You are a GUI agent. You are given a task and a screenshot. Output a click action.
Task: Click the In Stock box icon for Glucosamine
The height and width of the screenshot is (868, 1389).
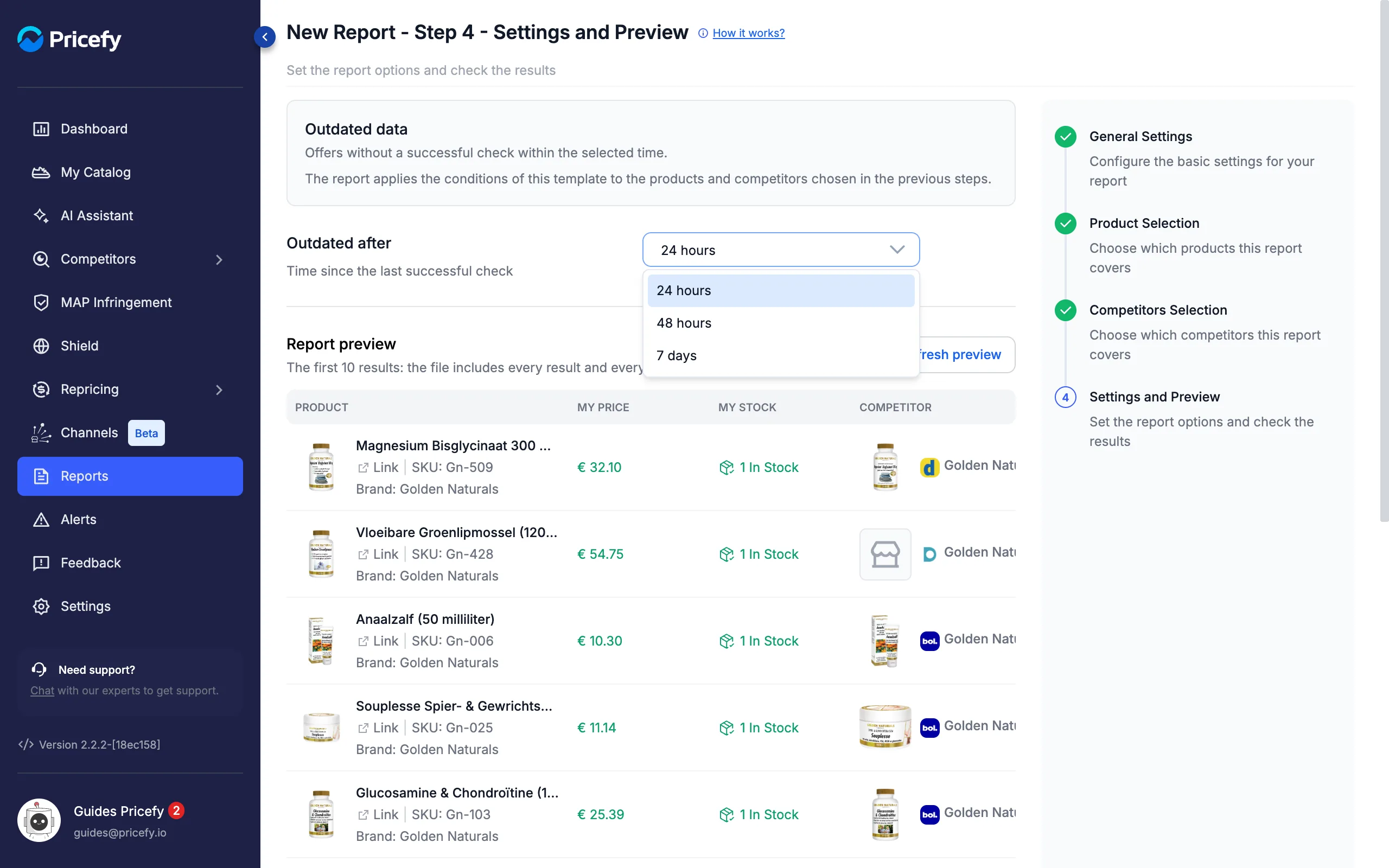tap(726, 815)
